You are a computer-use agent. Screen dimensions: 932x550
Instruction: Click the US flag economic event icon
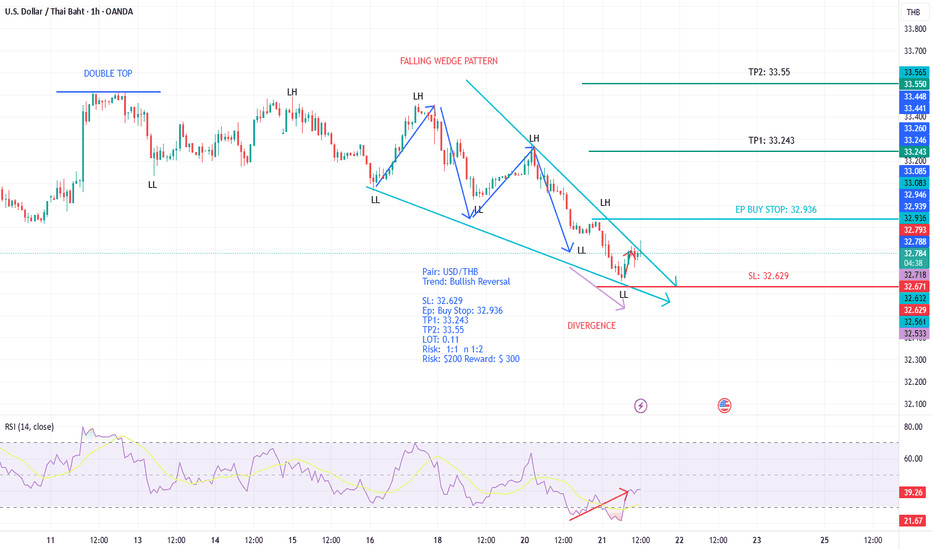(x=724, y=406)
